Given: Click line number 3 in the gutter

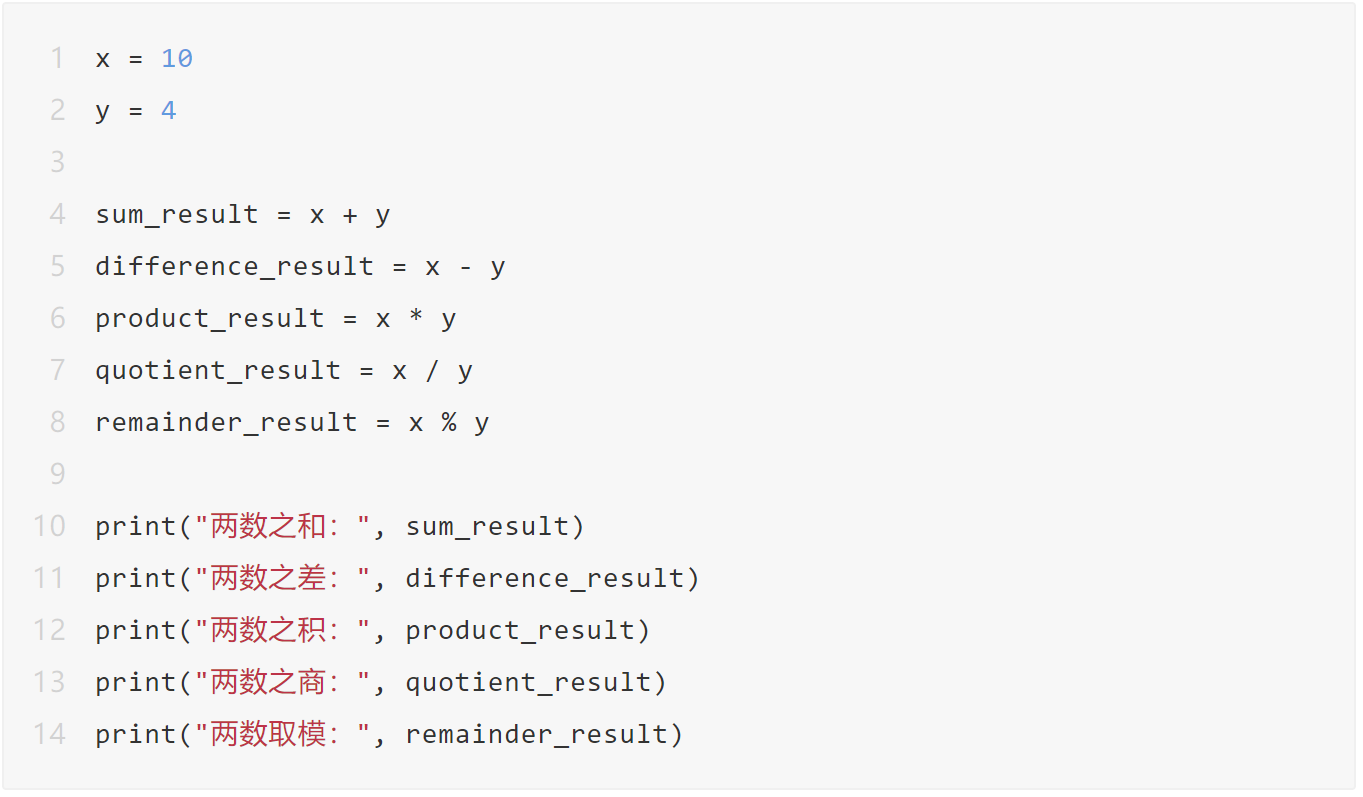Looking at the screenshot, I should pyautogui.click(x=57, y=162).
